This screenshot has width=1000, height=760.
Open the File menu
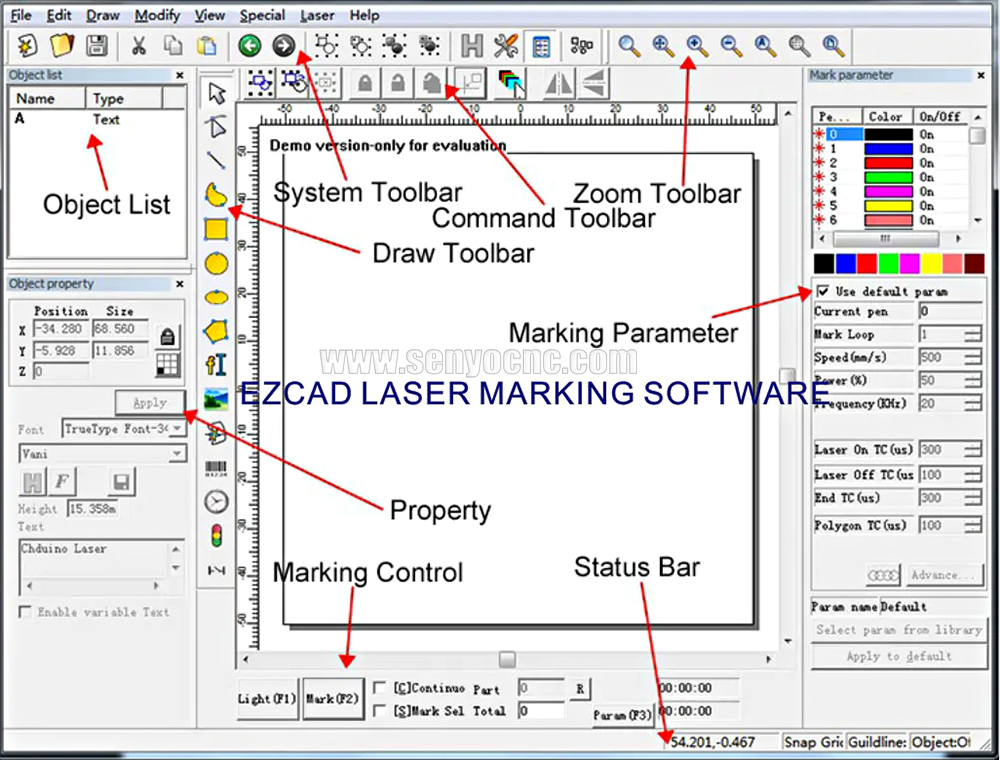point(21,15)
